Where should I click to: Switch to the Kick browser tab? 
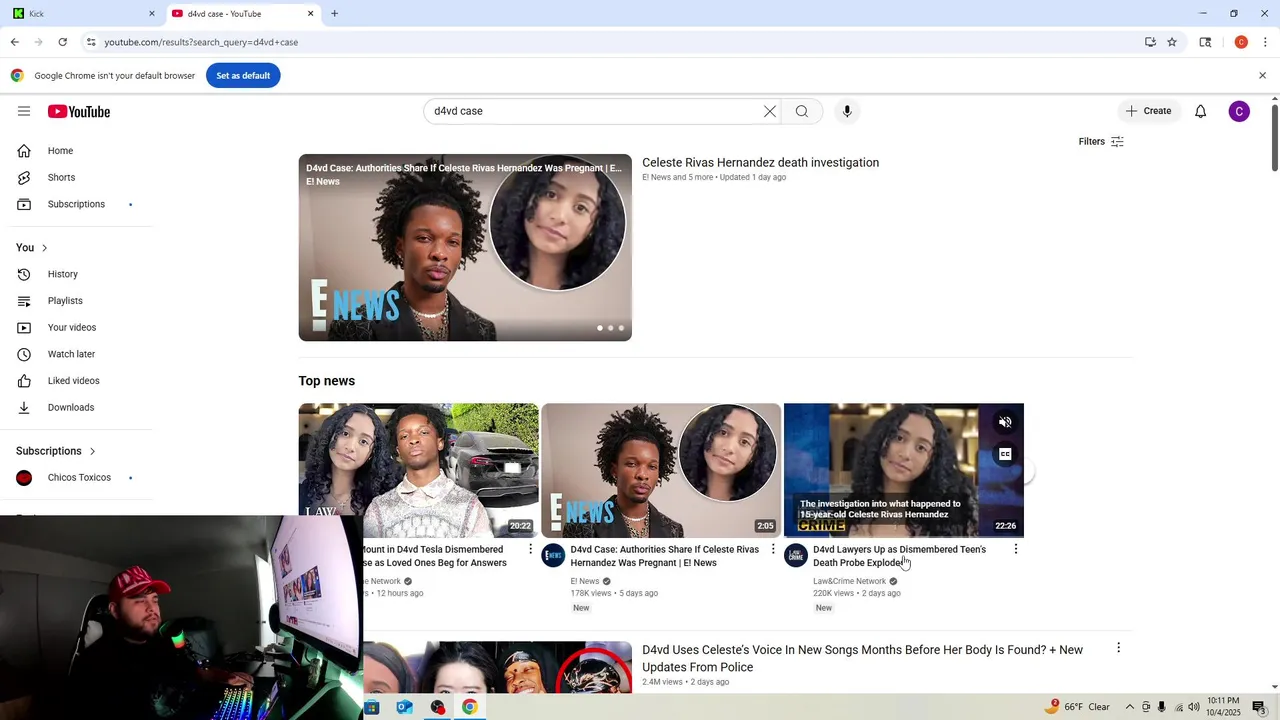[82, 14]
